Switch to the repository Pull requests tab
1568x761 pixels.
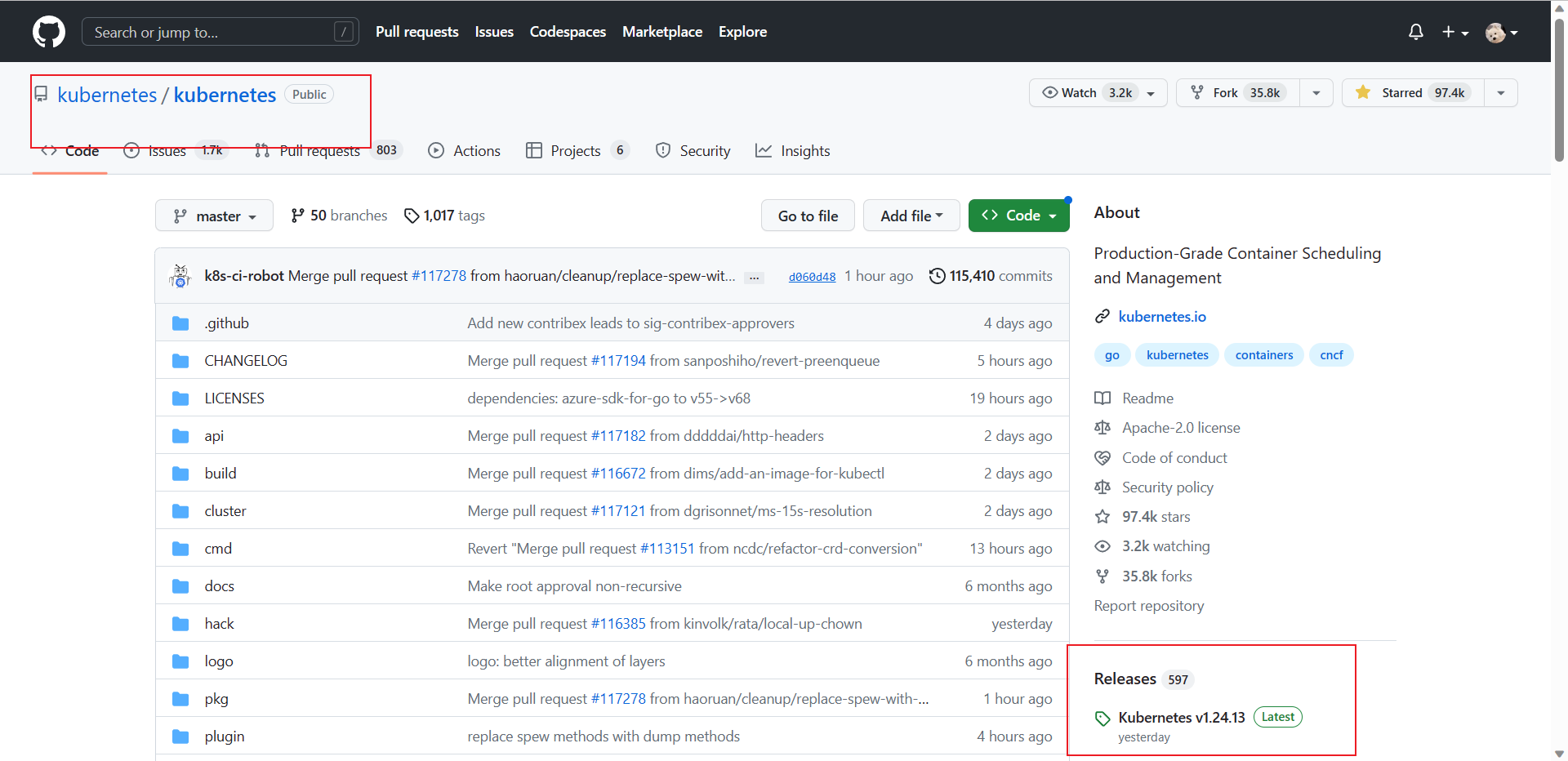[x=328, y=151]
